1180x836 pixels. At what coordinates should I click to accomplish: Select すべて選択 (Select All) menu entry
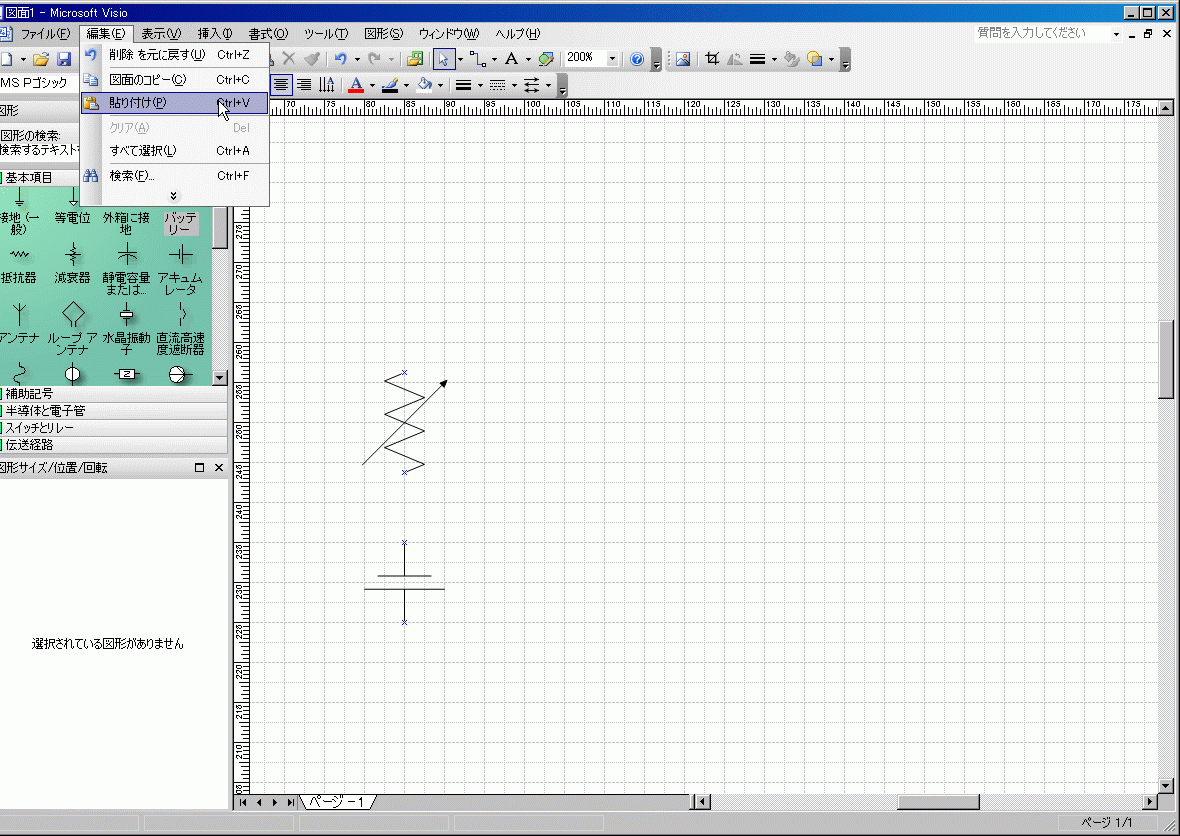point(143,151)
